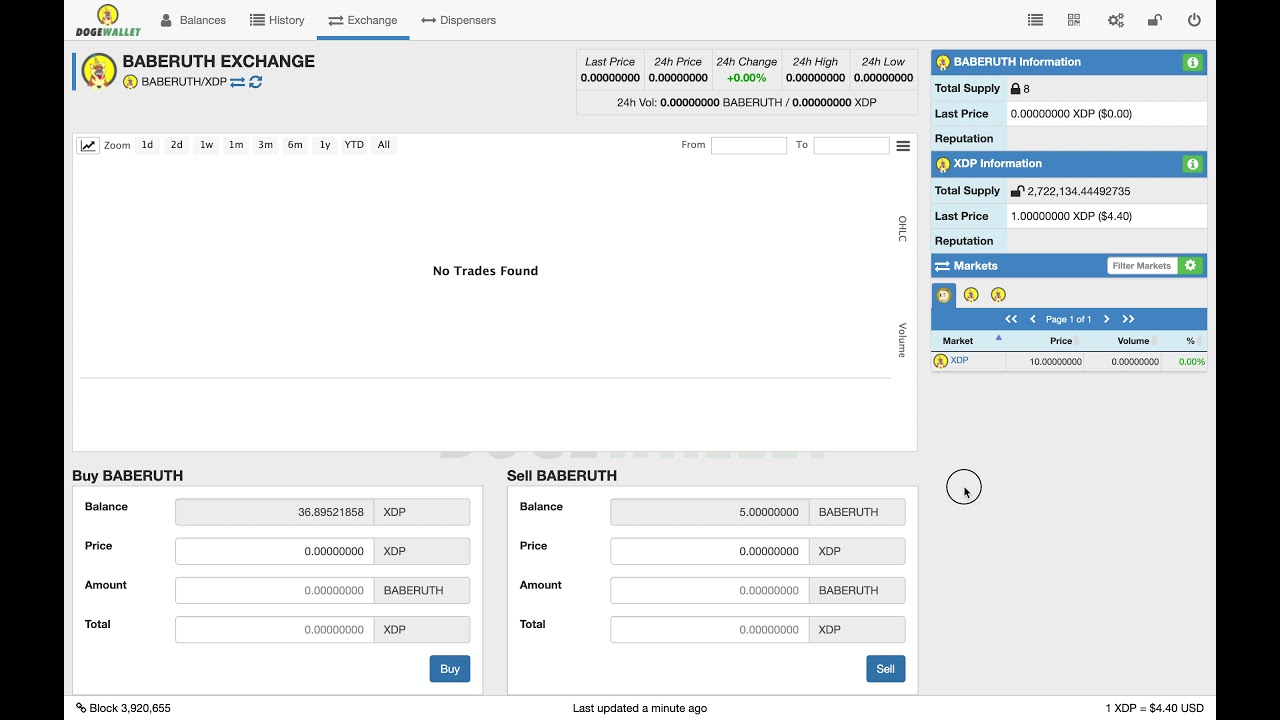Click the 1 XDP = $4.40 USD rate
This screenshot has height=720, width=1280.
tap(1154, 708)
